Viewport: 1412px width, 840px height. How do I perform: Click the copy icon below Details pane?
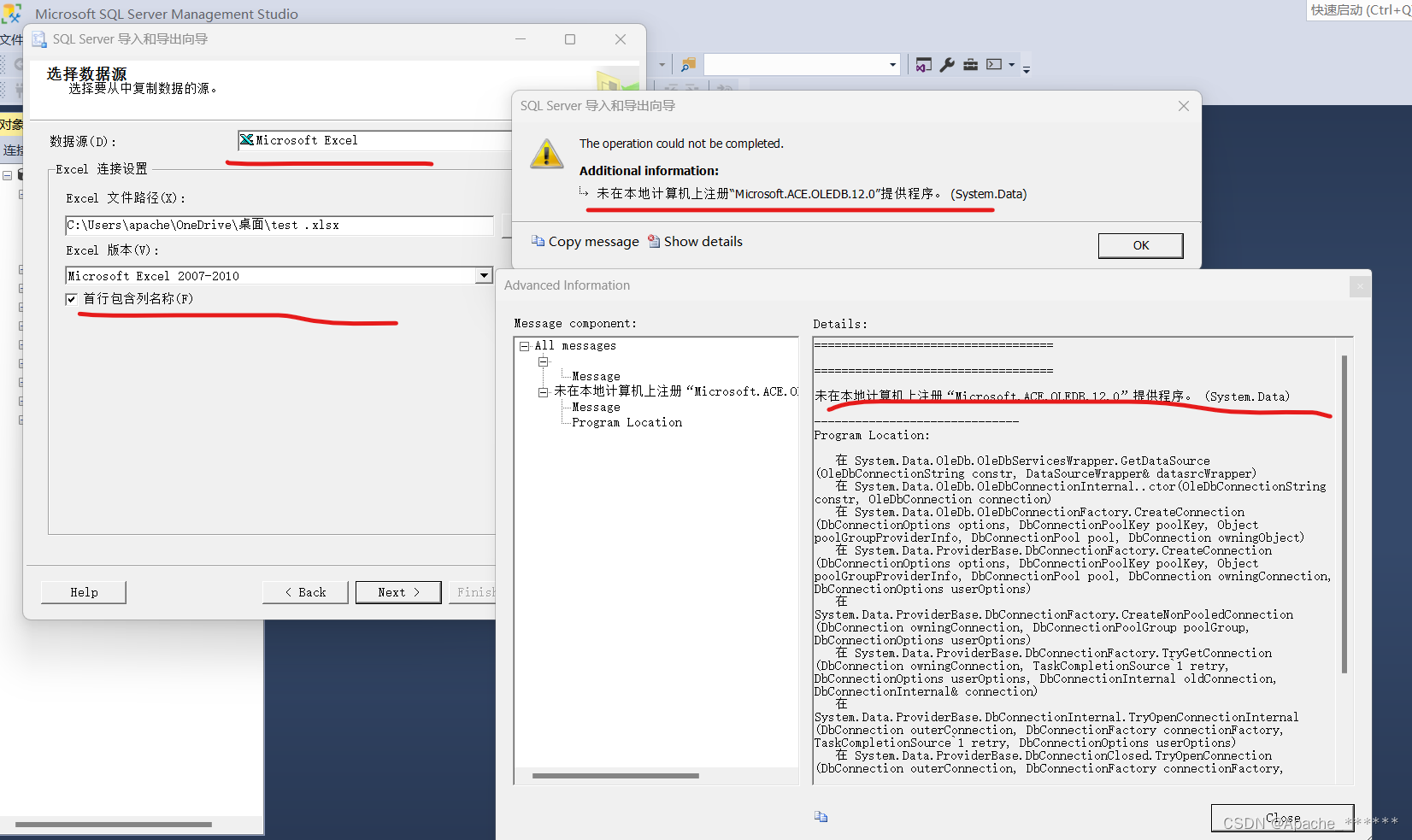tap(821, 816)
